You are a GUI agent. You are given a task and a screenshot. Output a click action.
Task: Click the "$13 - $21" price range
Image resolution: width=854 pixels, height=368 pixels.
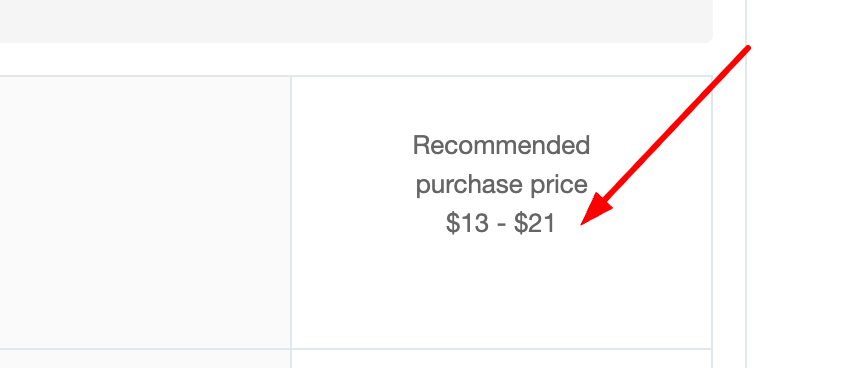point(500,223)
